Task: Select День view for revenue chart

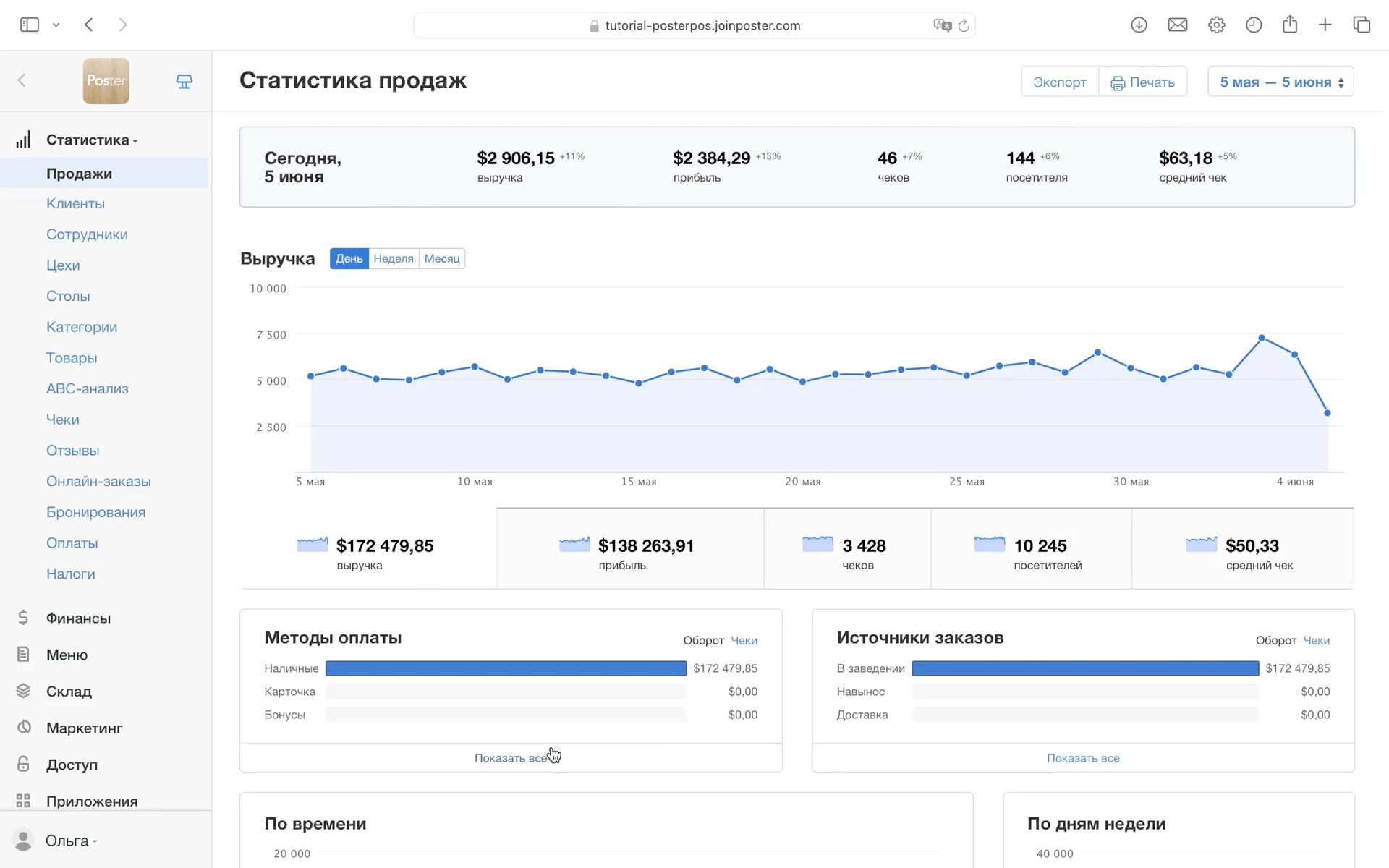Action: tap(349, 258)
